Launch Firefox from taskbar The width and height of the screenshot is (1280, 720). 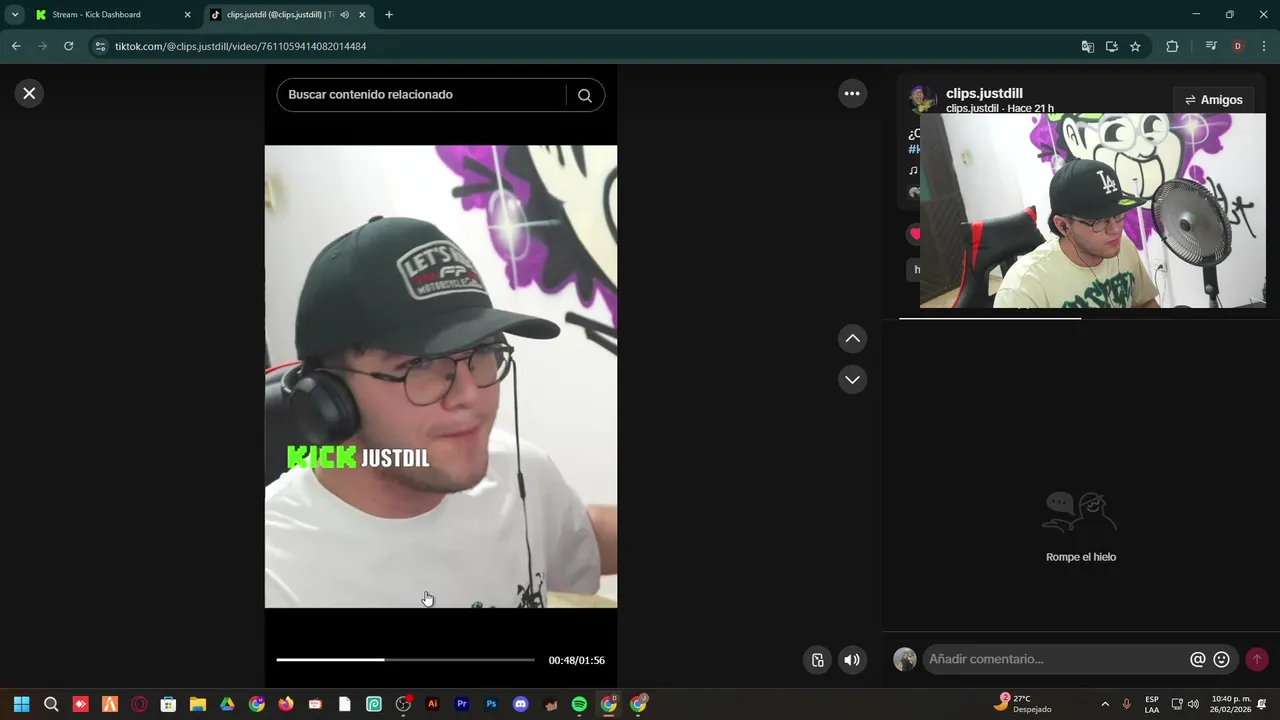point(286,704)
